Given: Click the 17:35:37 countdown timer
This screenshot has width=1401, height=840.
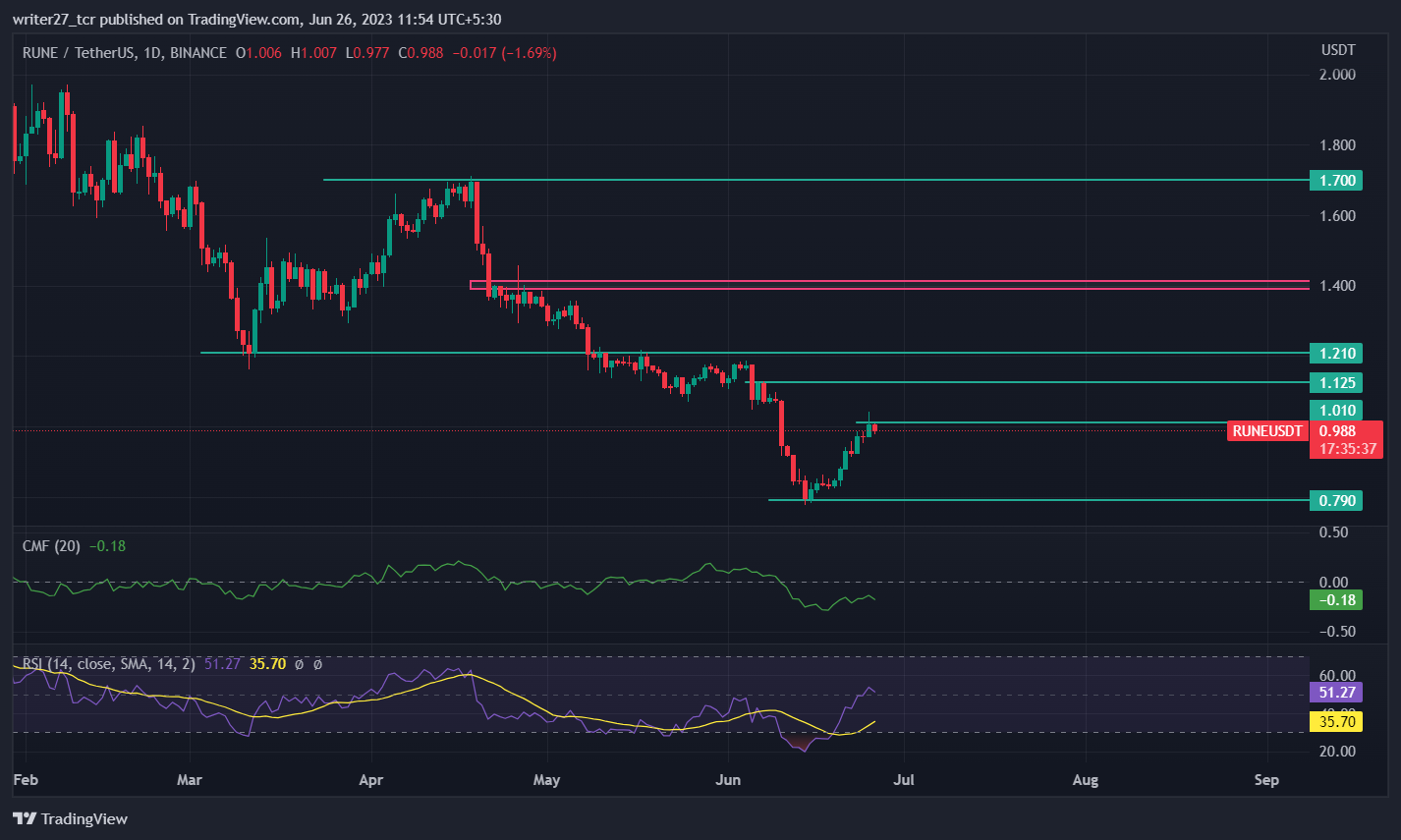Looking at the screenshot, I should pos(1347,448).
